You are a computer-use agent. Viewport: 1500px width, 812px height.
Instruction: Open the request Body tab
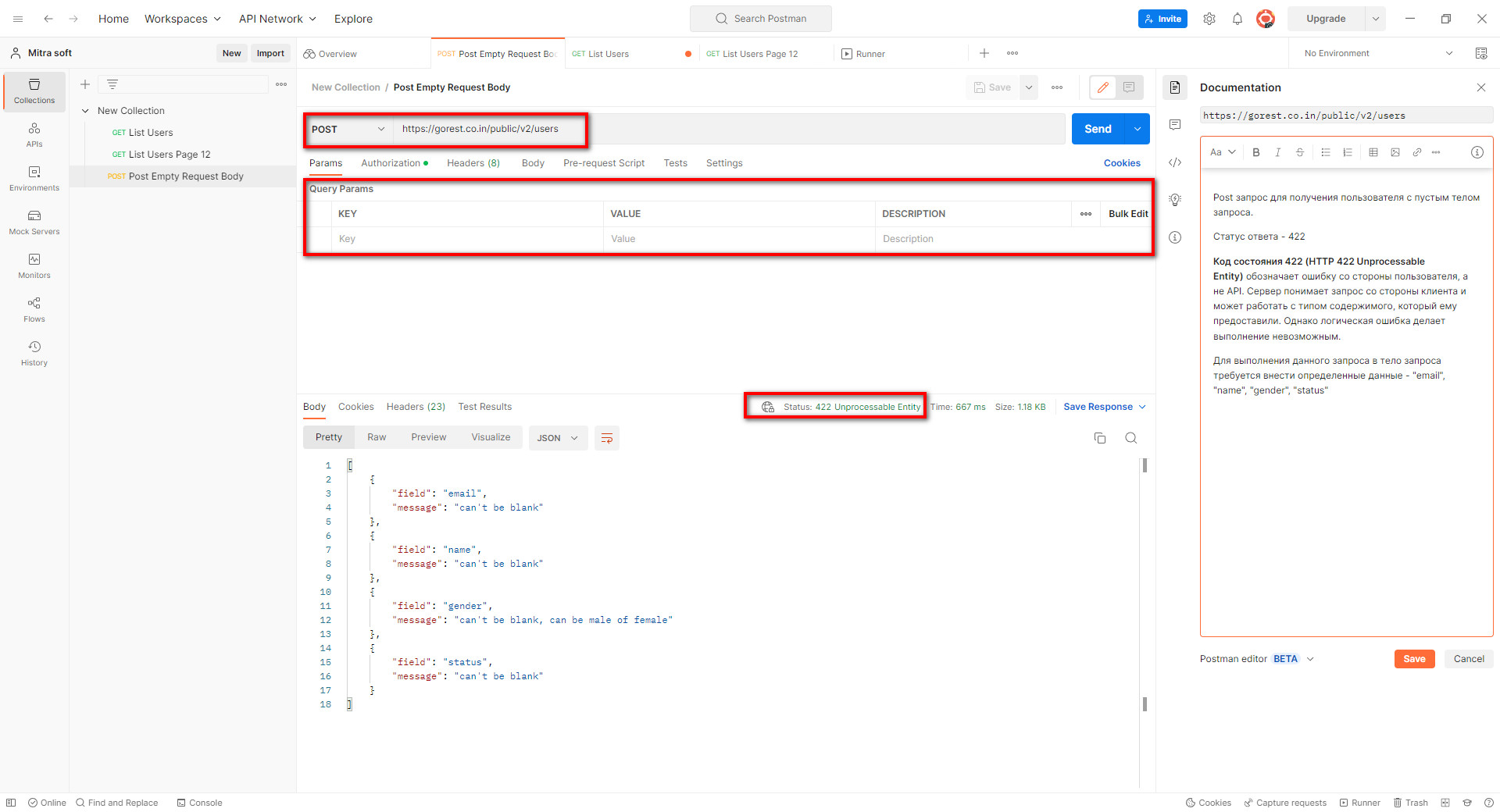click(x=533, y=163)
